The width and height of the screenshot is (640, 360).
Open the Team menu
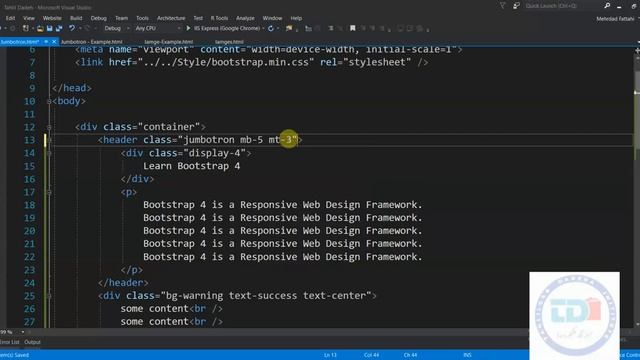pyautogui.click(x=121, y=18)
